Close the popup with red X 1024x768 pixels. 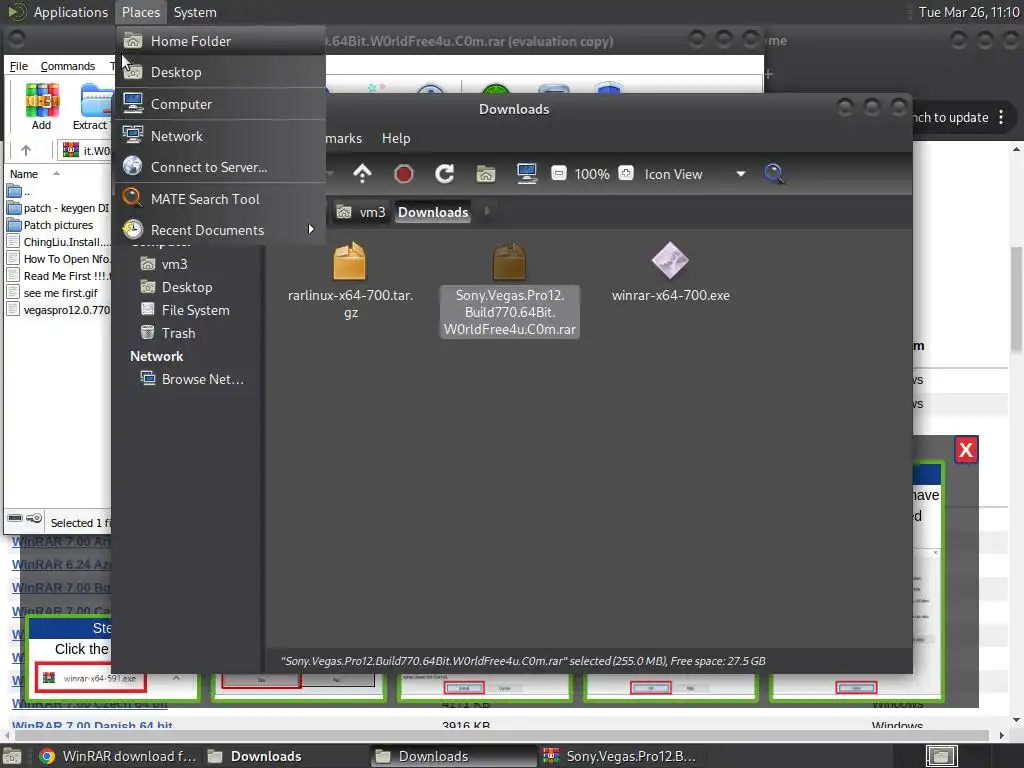point(966,449)
